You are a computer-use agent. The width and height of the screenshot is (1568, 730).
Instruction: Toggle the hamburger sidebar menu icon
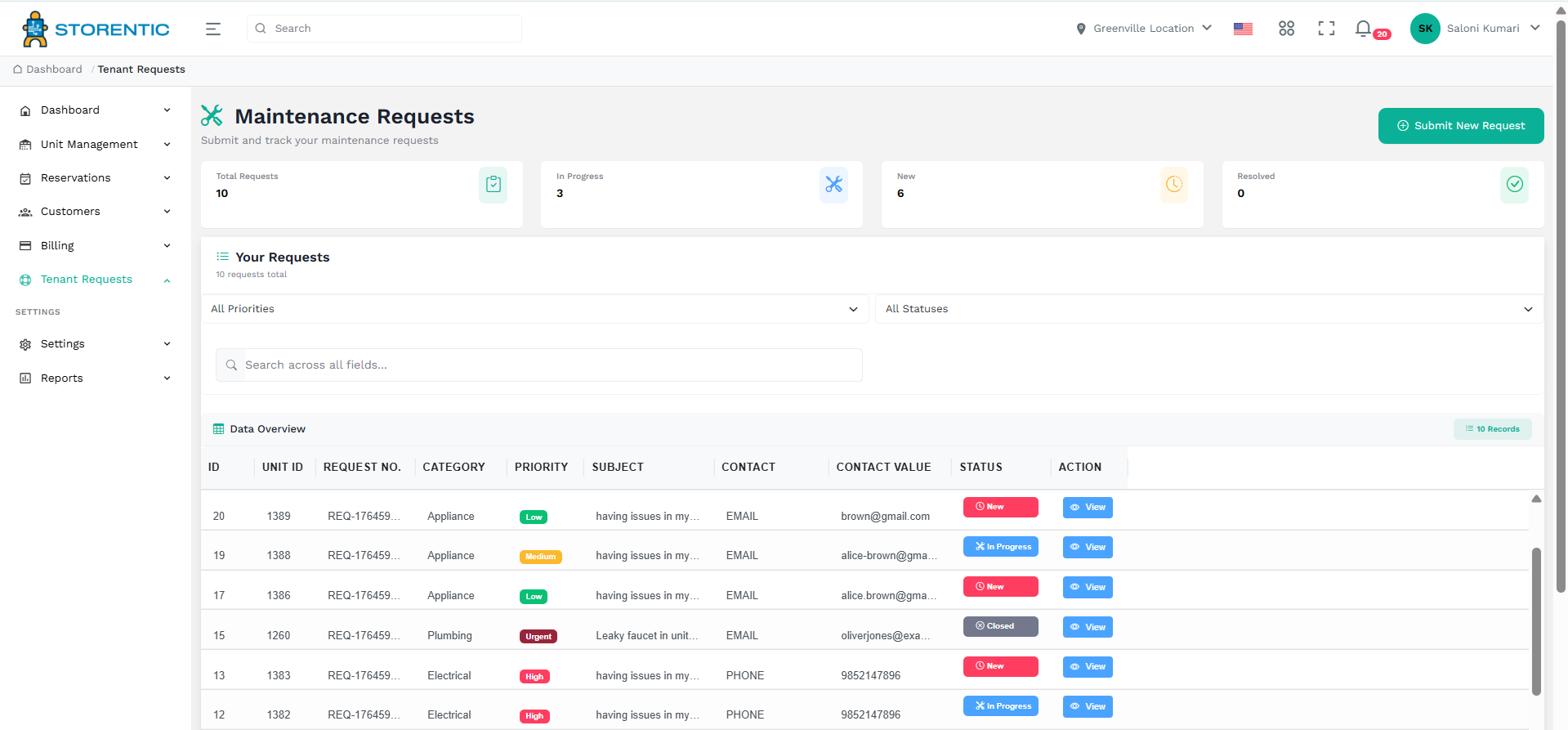213,29
